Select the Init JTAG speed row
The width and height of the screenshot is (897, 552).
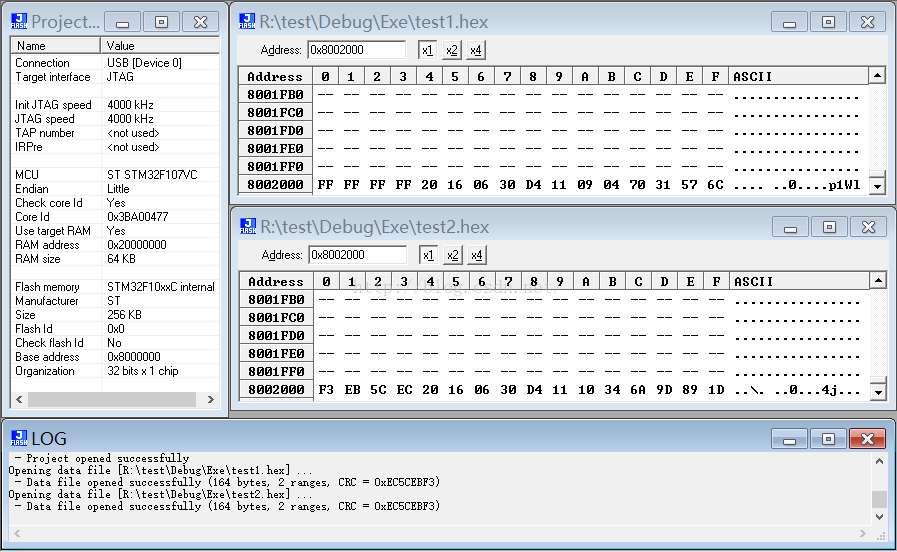[115, 105]
